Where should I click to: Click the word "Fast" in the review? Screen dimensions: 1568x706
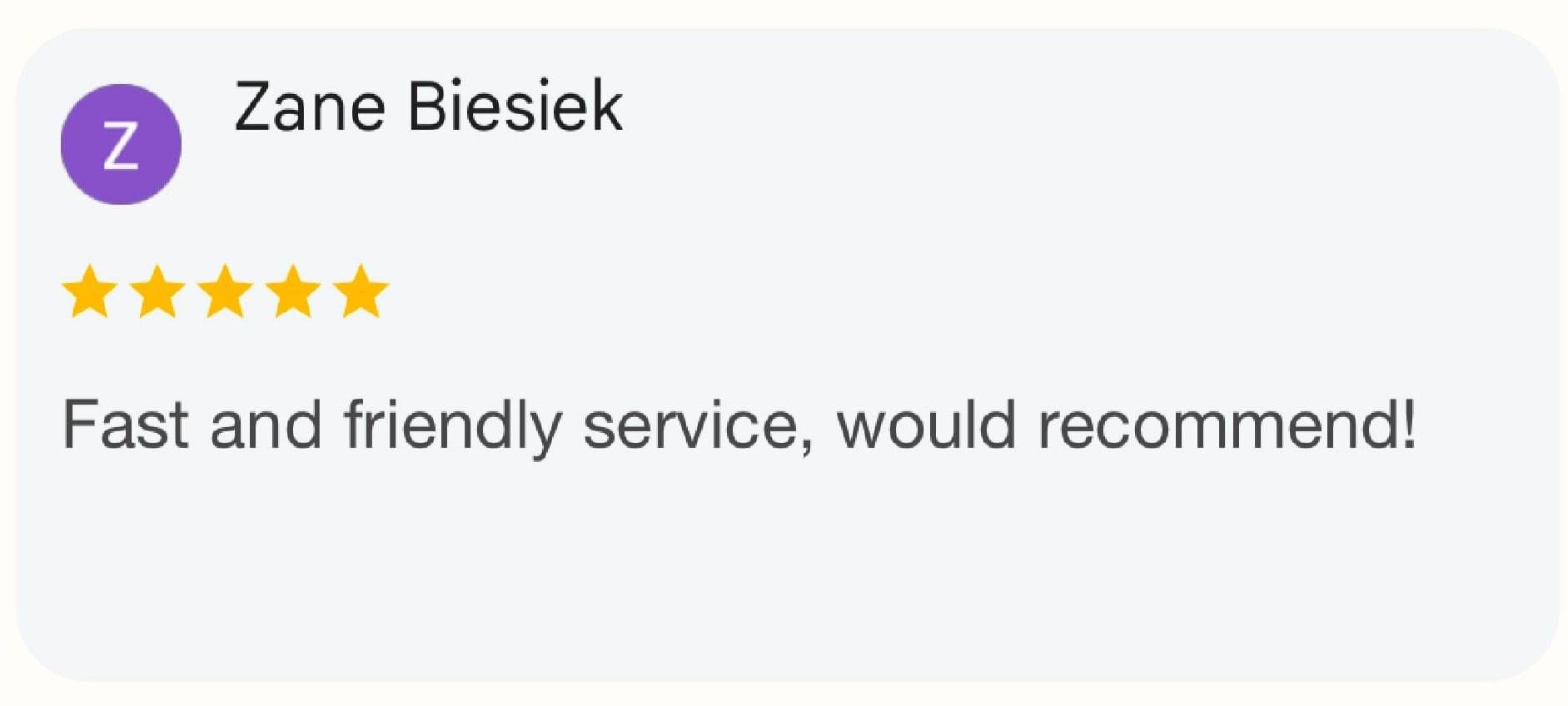tap(126, 425)
